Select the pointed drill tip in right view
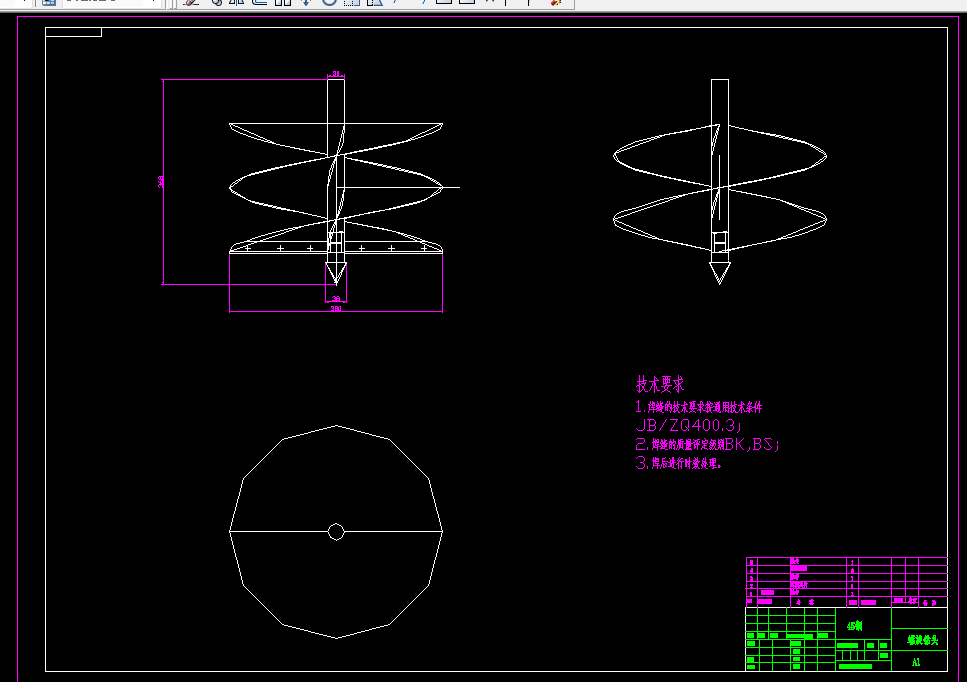Image resolution: width=967 pixels, height=682 pixels. coord(720,273)
